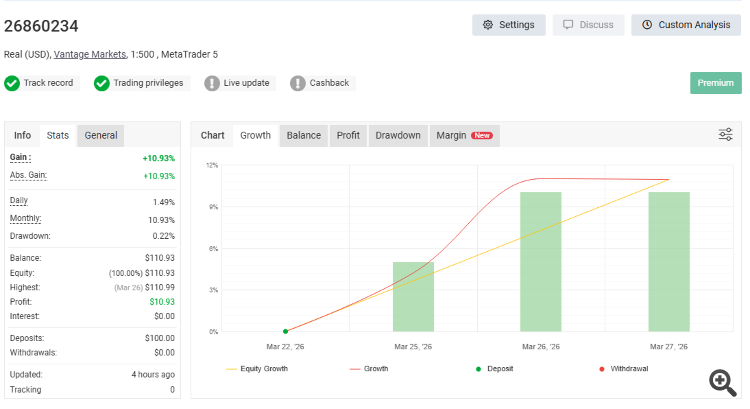This screenshot has height=409, width=750.
Task: Toggle the Equity Growth legend series
Action: (x=259, y=369)
